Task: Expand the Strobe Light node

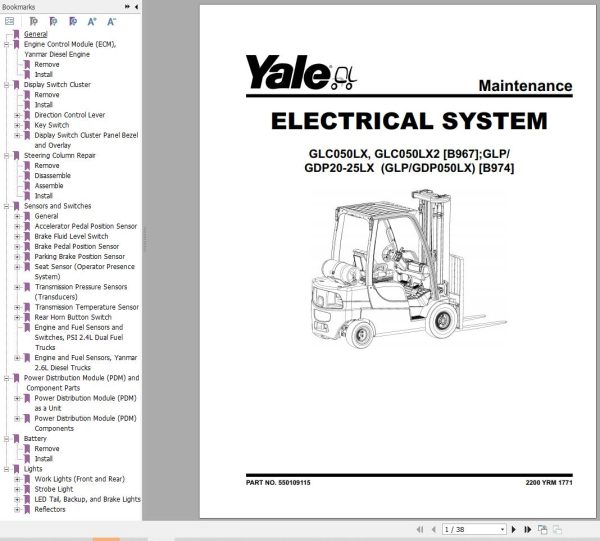Action: [x=17, y=489]
